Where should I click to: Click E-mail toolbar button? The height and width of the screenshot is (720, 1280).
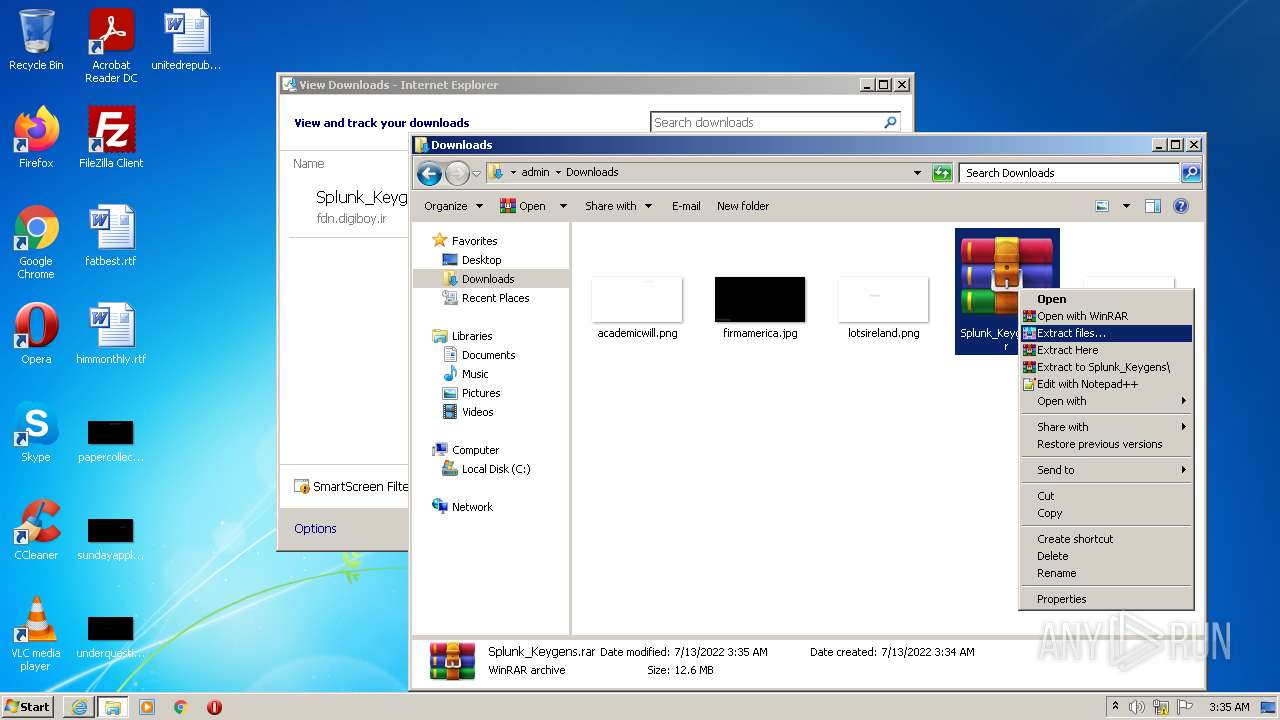686,206
